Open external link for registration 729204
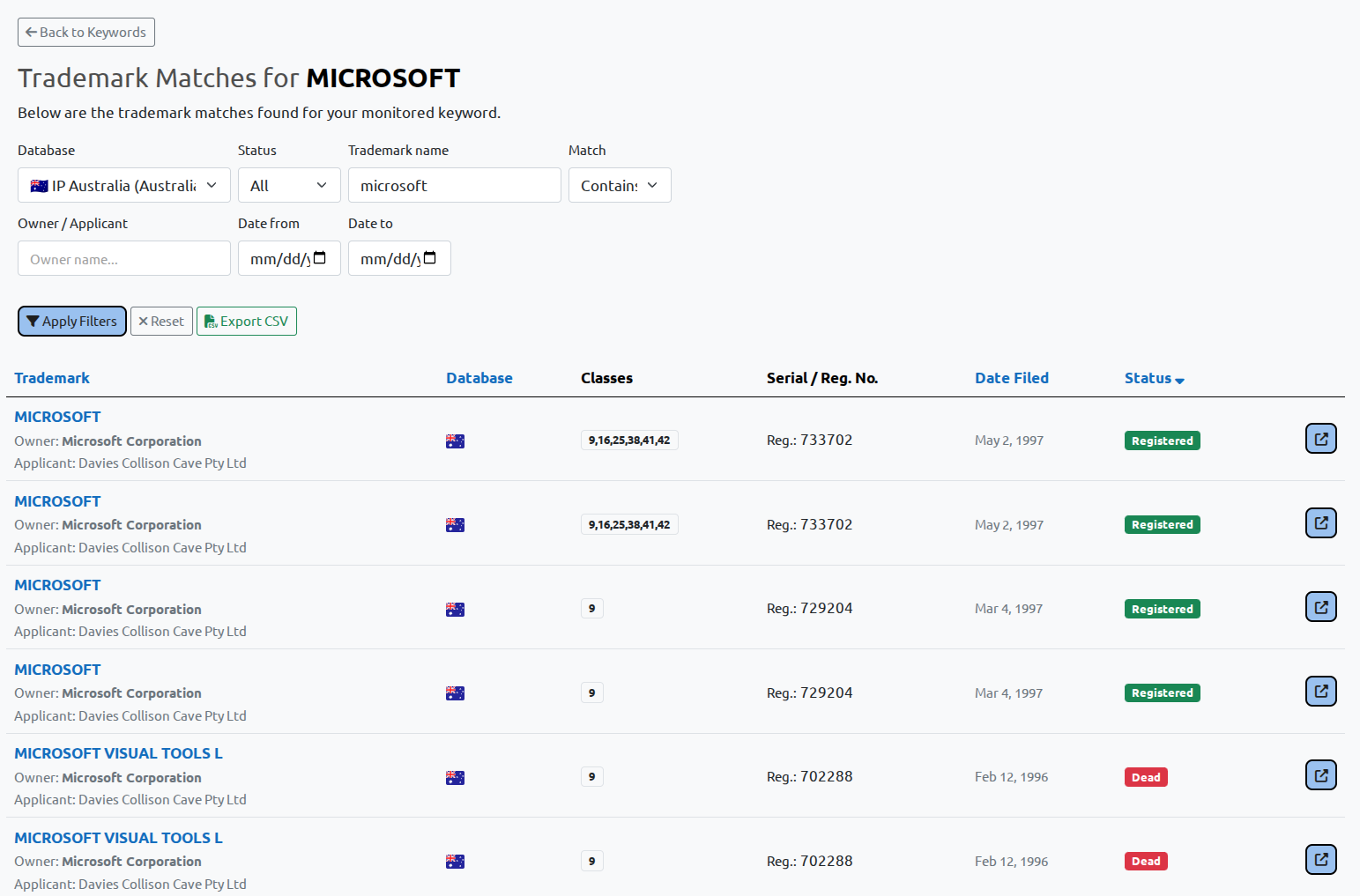Viewport: 1360px width, 896px height. tap(1320, 606)
